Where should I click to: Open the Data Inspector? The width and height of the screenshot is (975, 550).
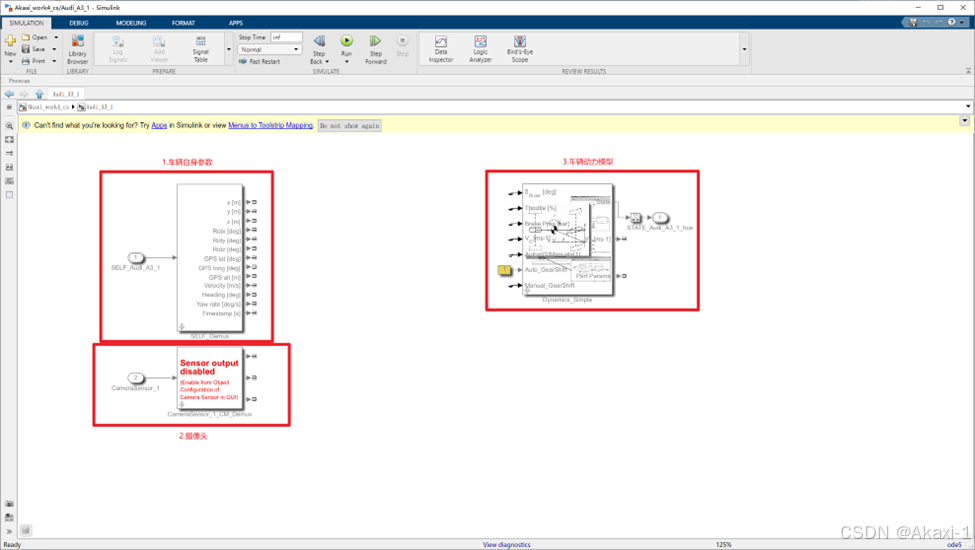pyautogui.click(x=441, y=49)
